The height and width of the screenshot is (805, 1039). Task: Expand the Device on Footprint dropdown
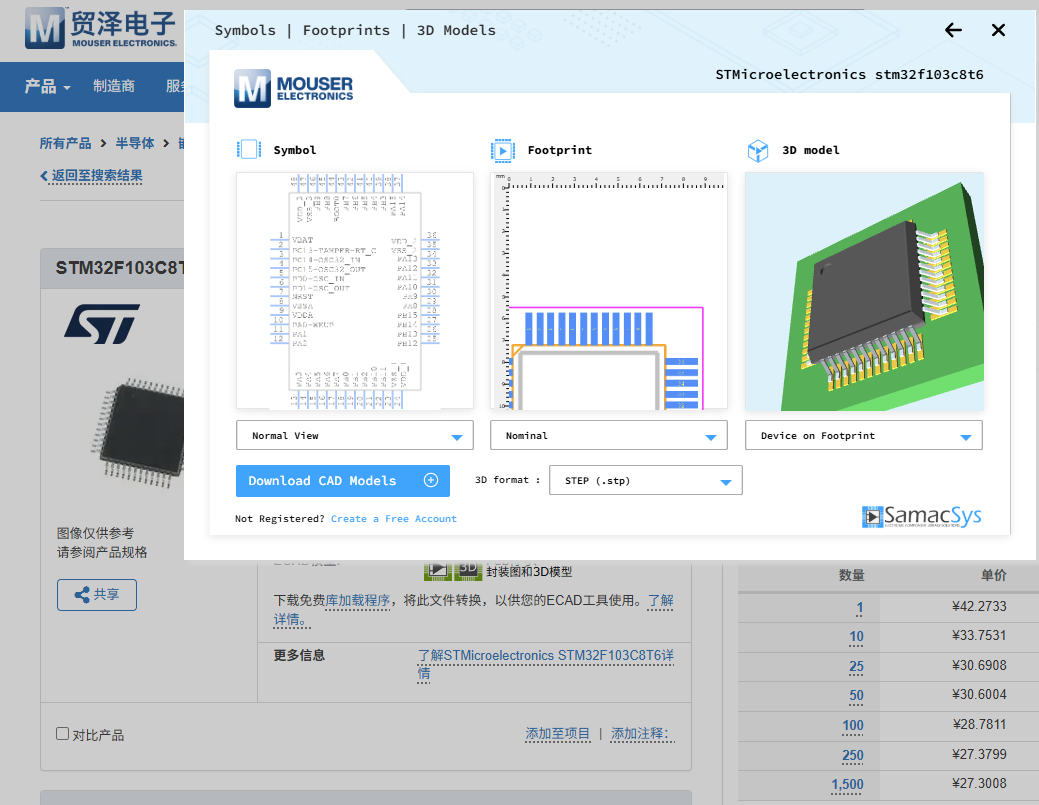[863, 435]
